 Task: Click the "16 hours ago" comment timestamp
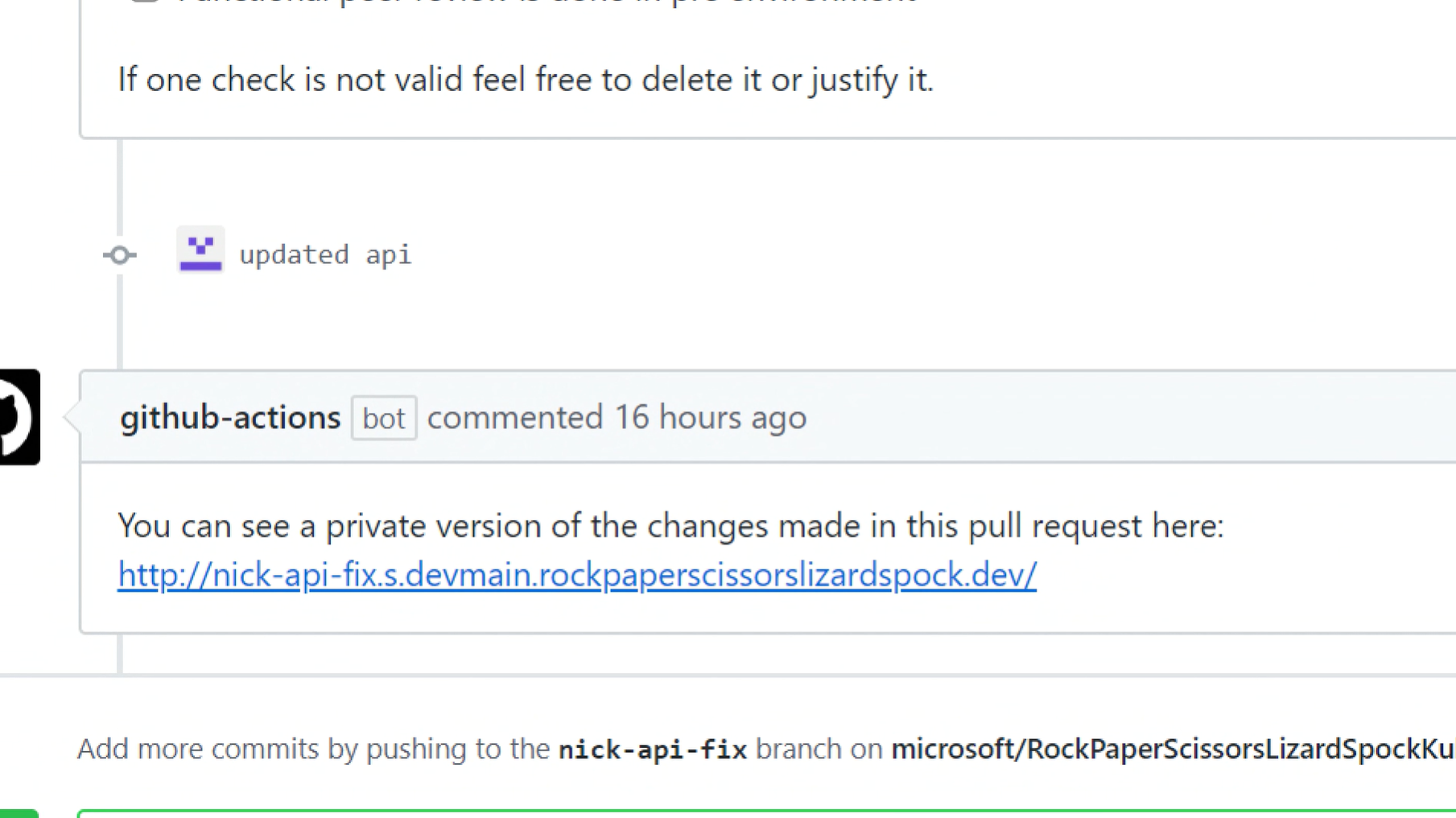pyautogui.click(x=710, y=418)
